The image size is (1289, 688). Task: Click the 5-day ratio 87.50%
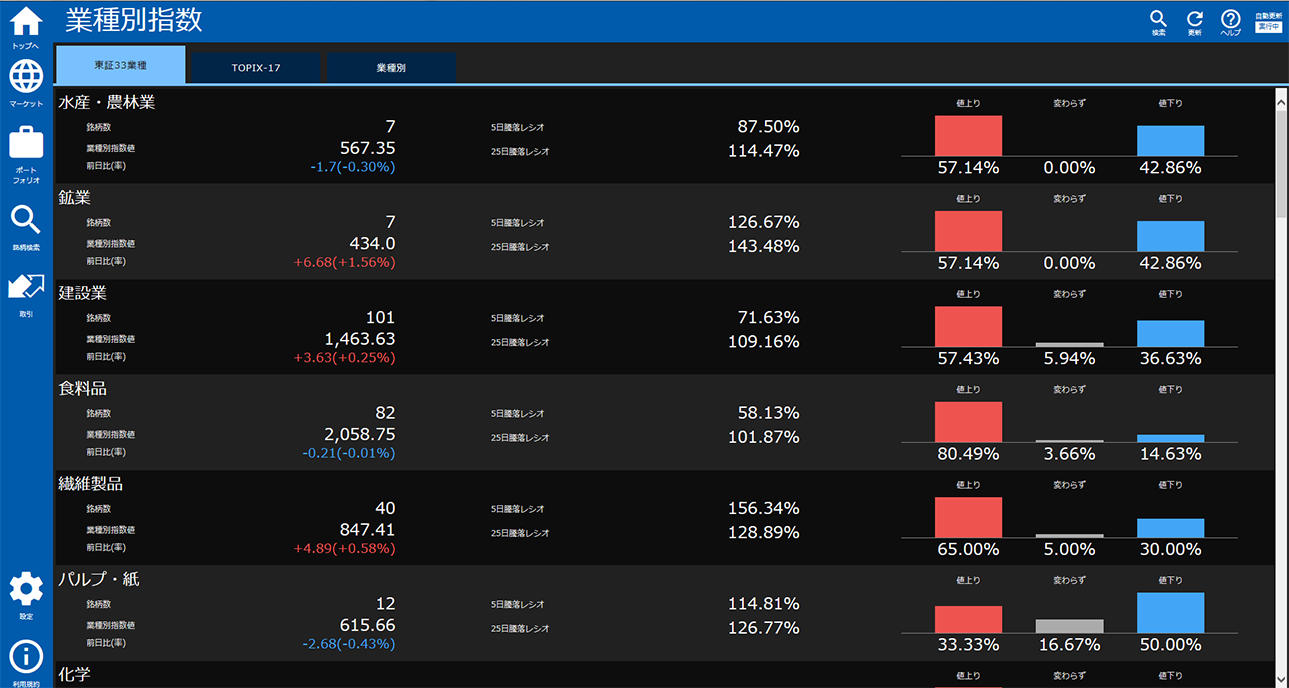pyautogui.click(x=768, y=127)
